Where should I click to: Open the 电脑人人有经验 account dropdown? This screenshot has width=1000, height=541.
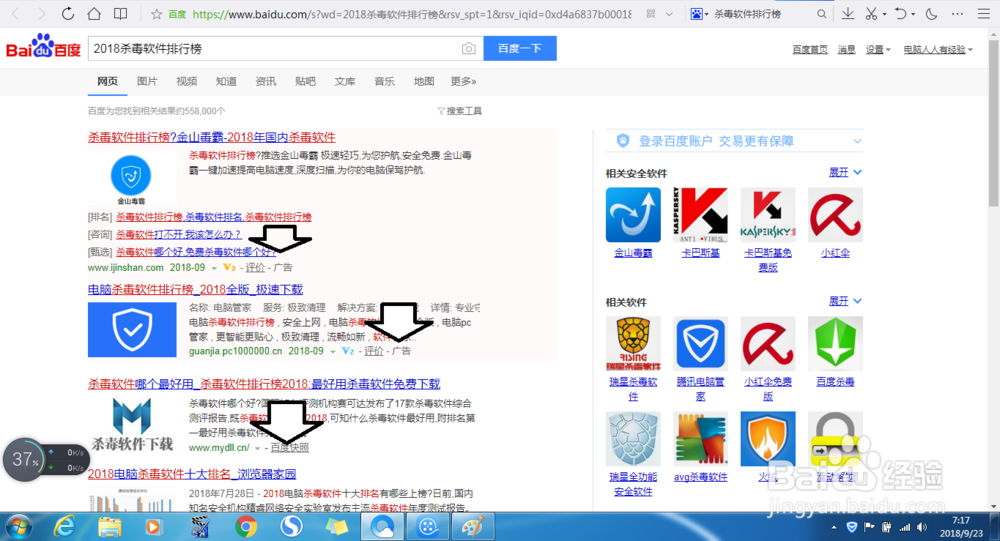point(938,50)
